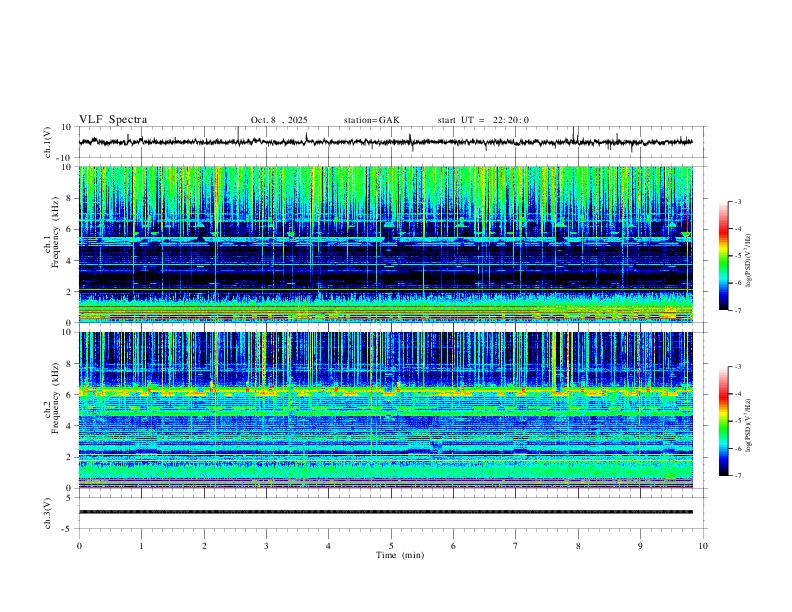Click the time axis tick label '5'
Screen dimensions: 792x612
click(x=391, y=546)
